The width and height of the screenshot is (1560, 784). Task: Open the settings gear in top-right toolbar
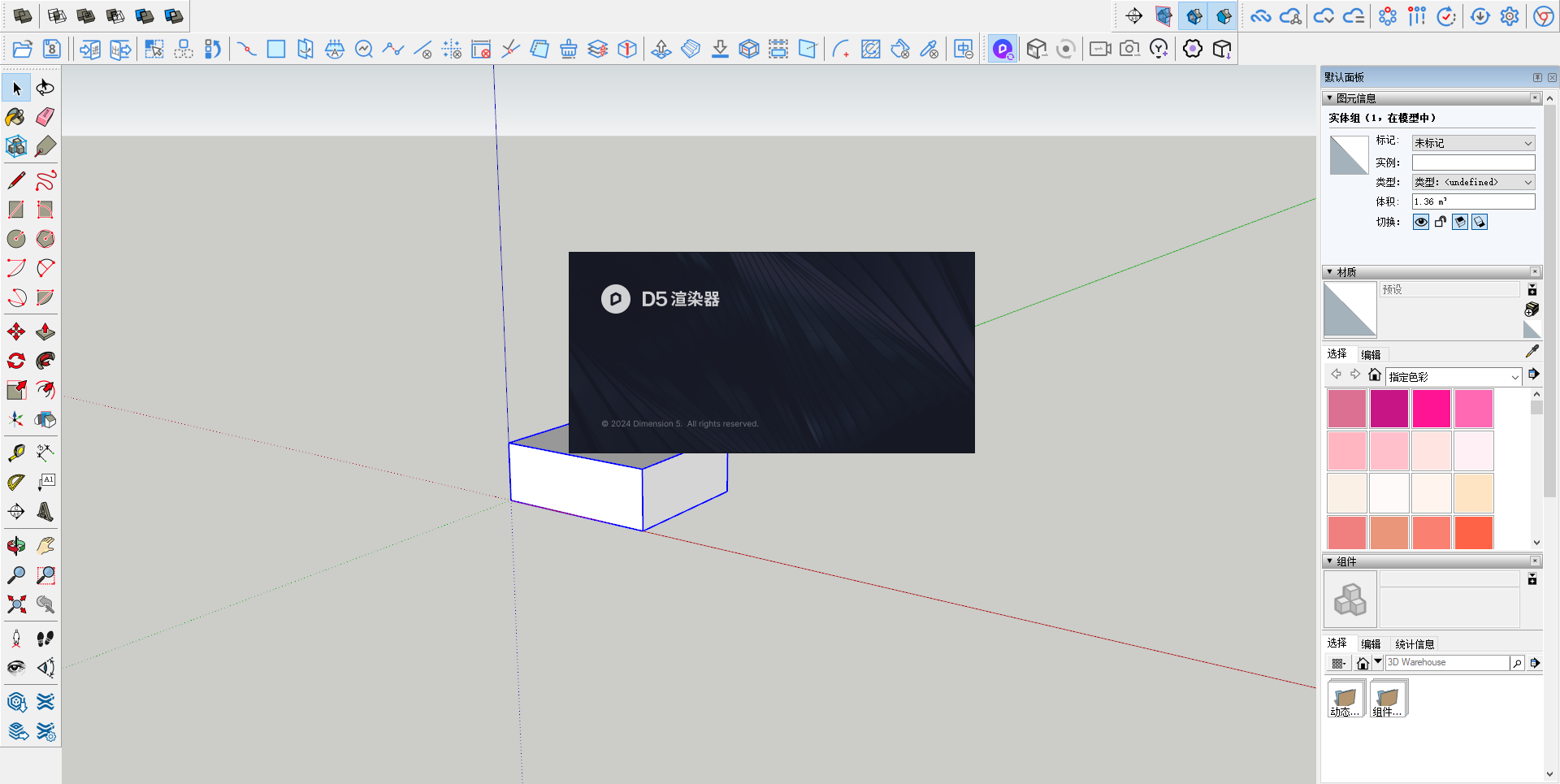[x=1510, y=16]
